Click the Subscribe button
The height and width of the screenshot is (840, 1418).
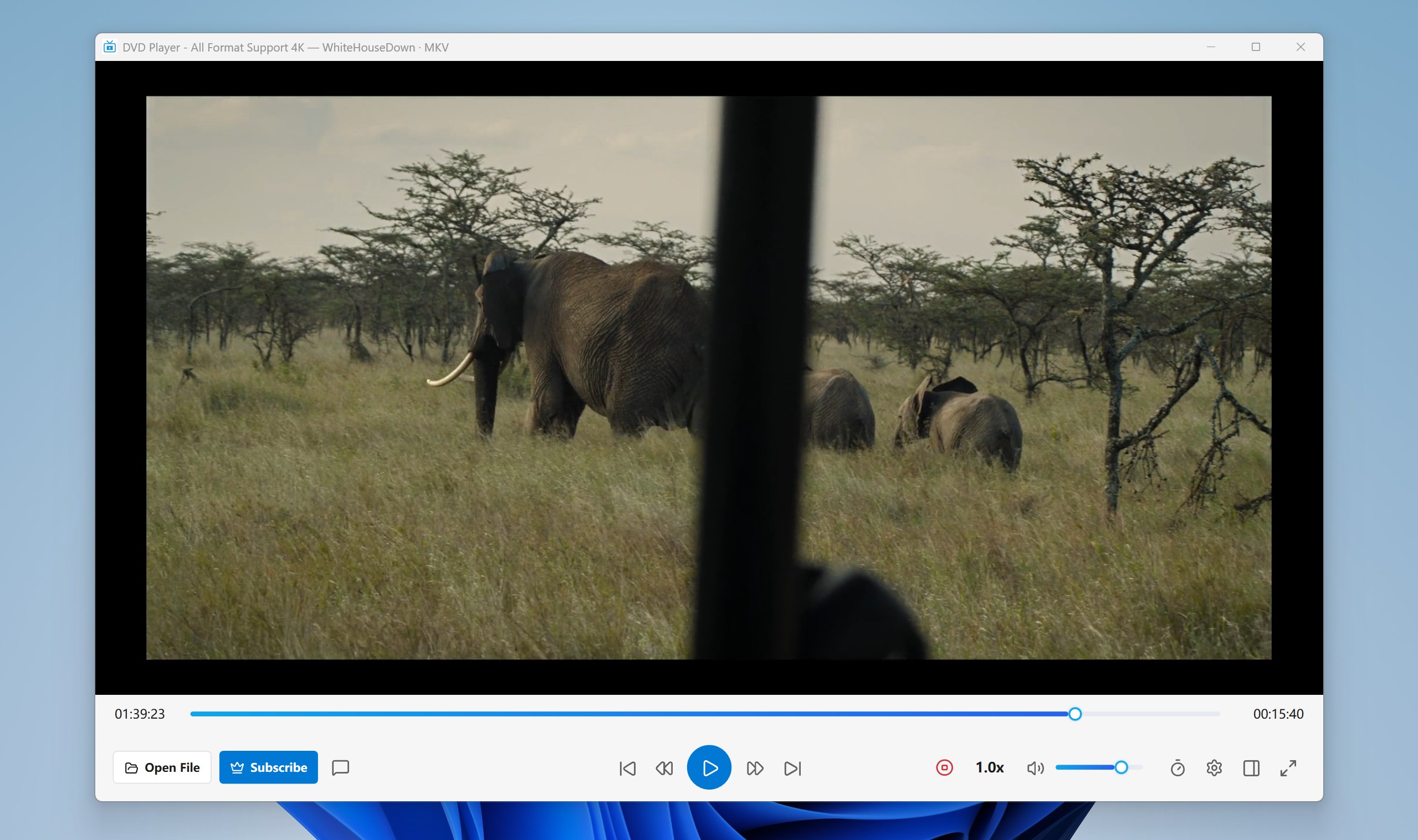[268, 767]
